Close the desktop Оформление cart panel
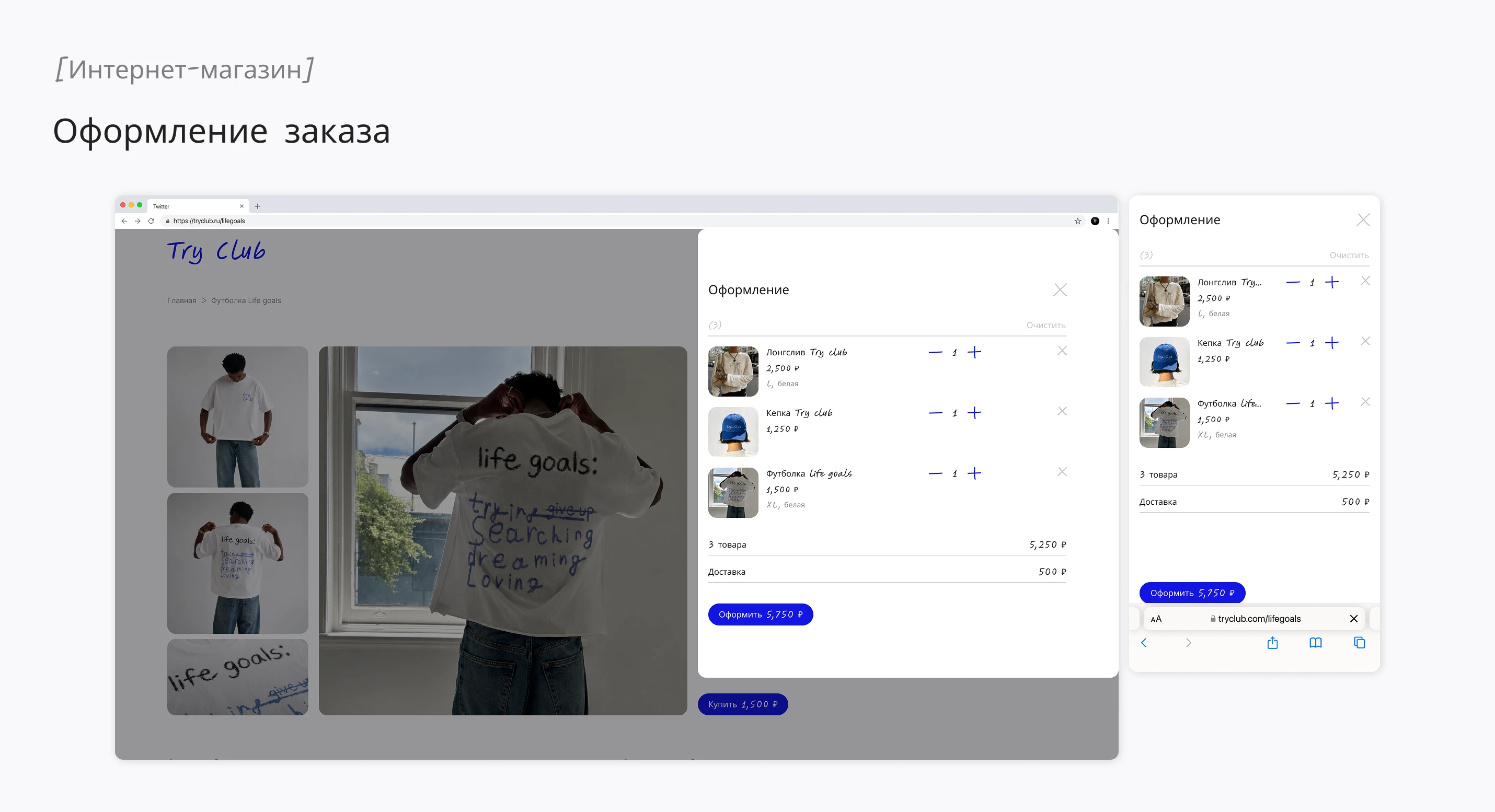Image resolution: width=1495 pixels, height=812 pixels. 1060,290
